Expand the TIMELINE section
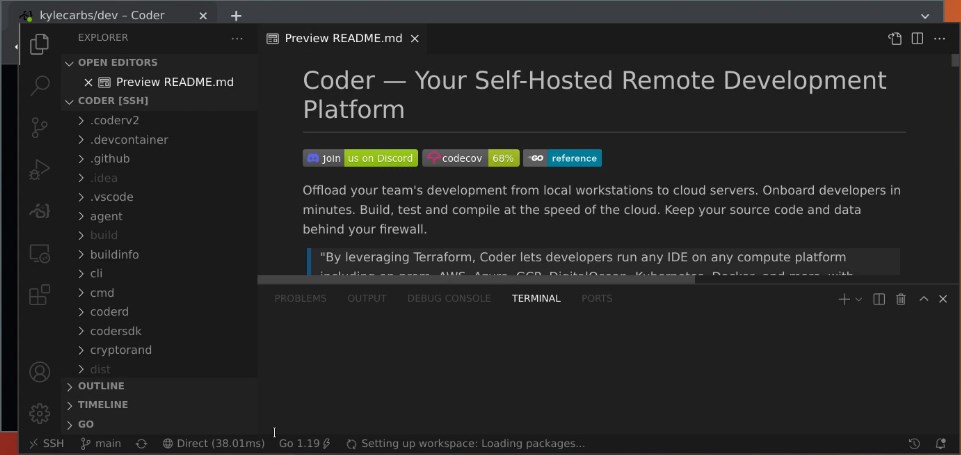Viewport: 961px width, 455px height. [x=159, y=405]
